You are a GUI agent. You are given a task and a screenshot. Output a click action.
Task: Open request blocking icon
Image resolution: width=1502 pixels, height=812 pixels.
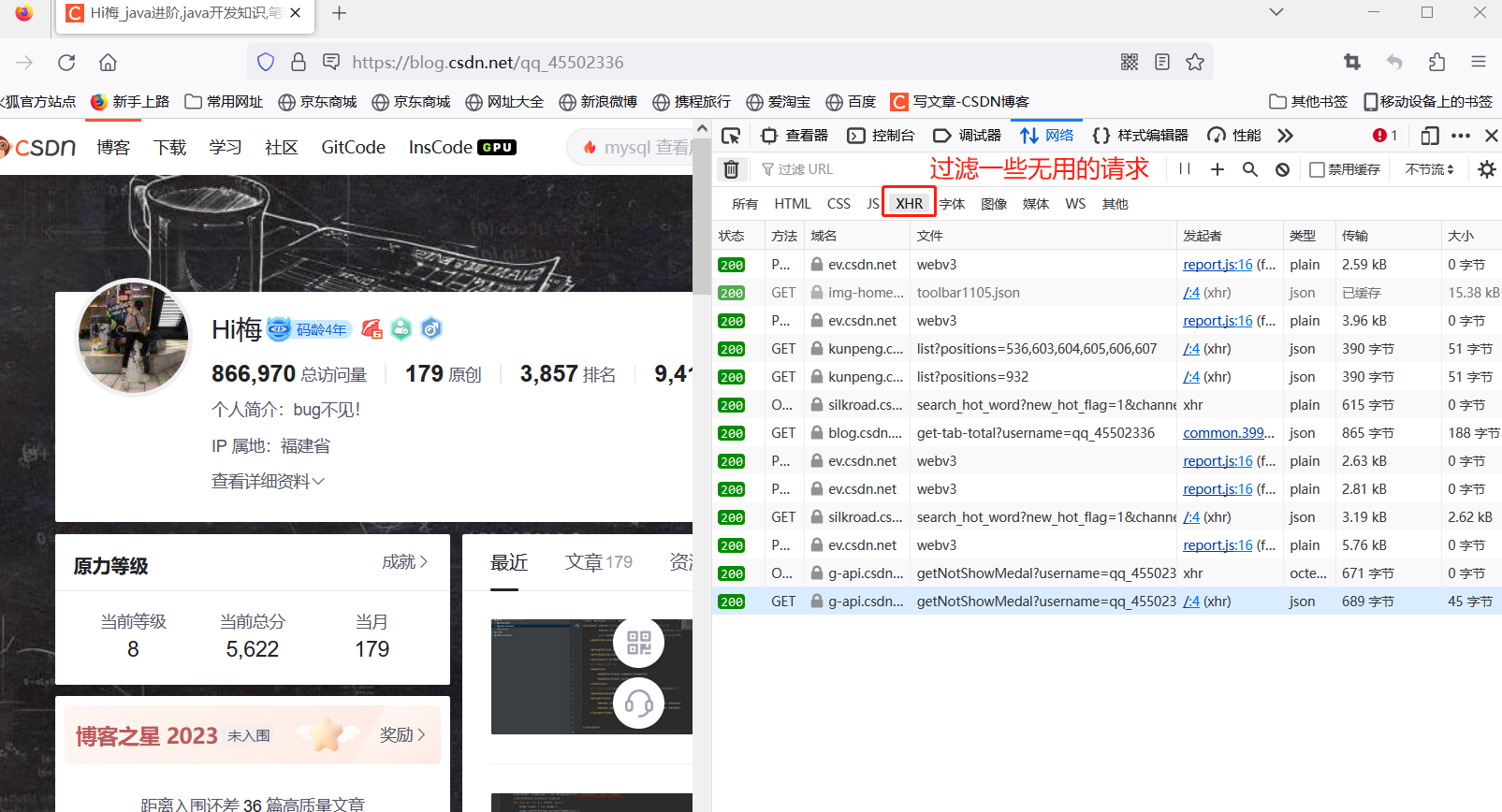pyautogui.click(x=1283, y=169)
